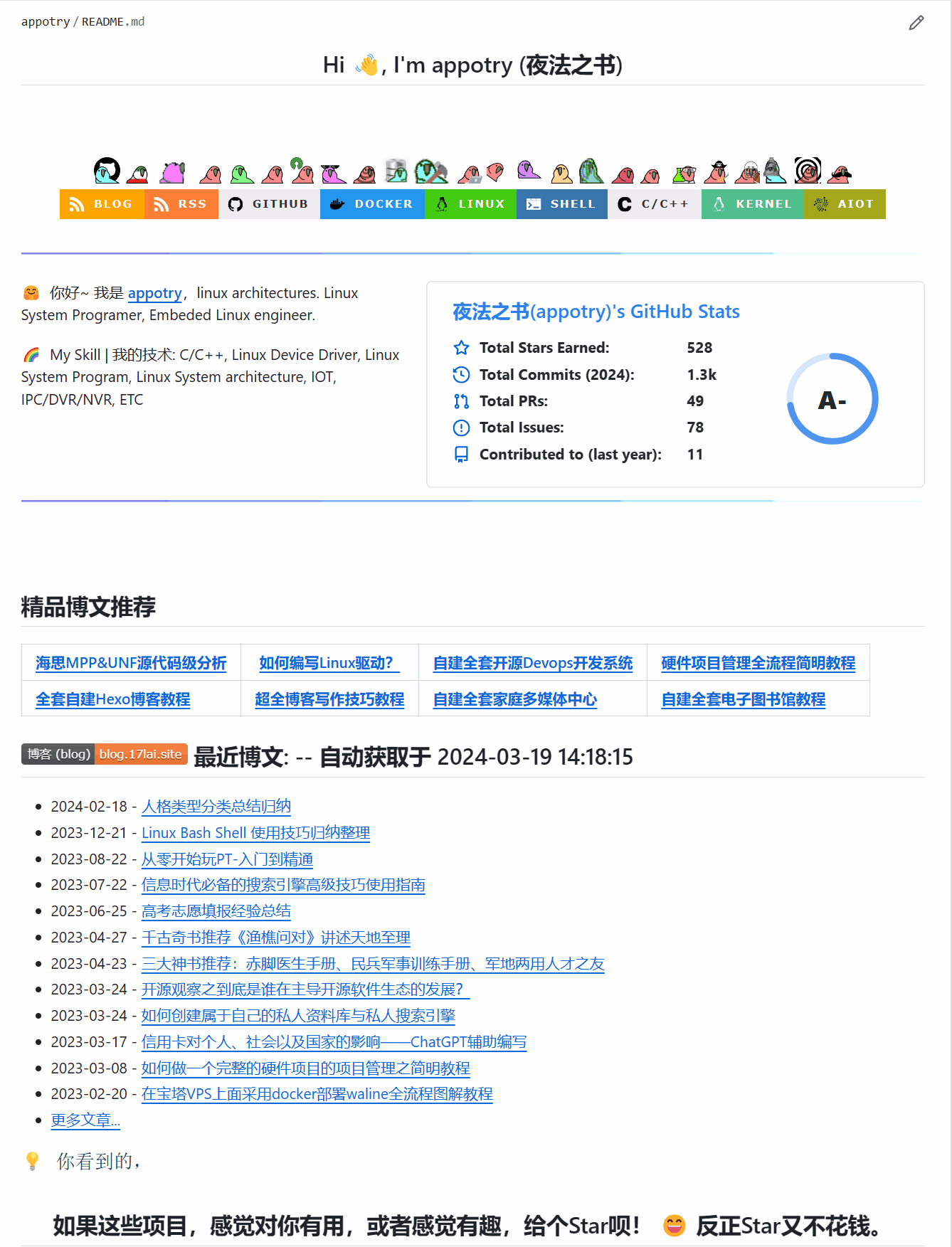Click the blue DOCKER badge
The width and height of the screenshot is (952, 1247).
click(372, 204)
